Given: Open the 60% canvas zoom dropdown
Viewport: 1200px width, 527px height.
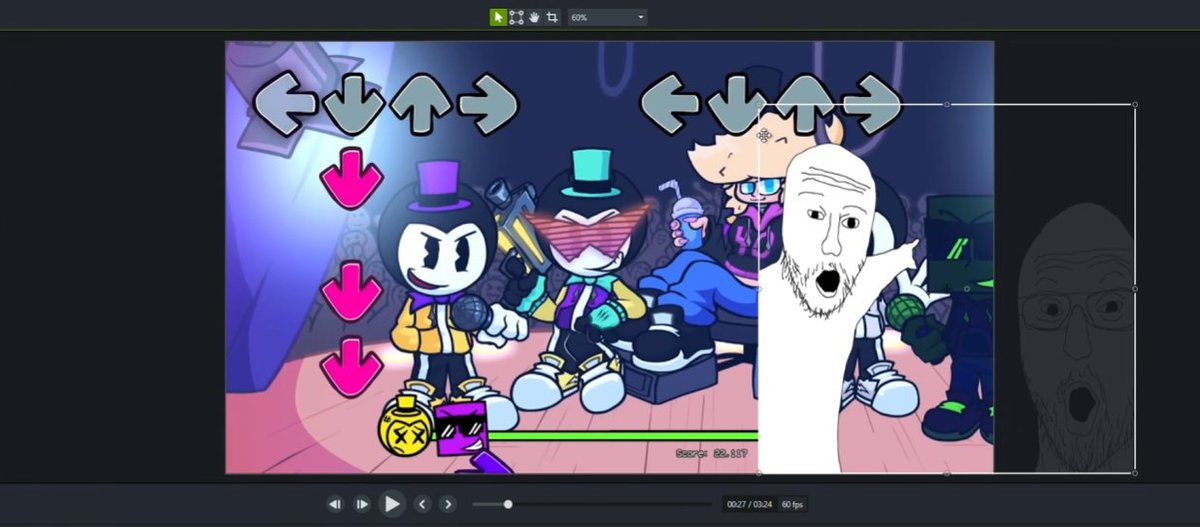Looking at the screenshot, I should (x=607, y=17).
